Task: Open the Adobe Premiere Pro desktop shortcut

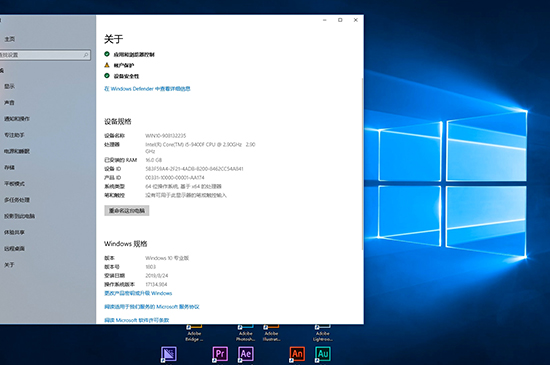Action: [220, 354]
